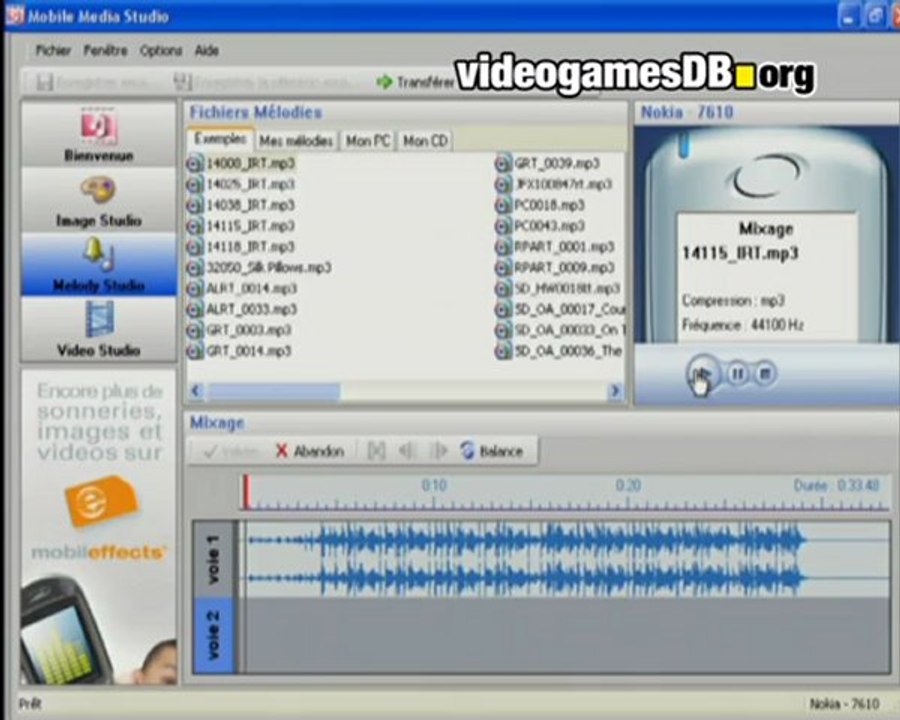The width and height of the screenshot is (900, 720).
Task: Select file 14115_IRT.mp3
Action: (250, 226)
